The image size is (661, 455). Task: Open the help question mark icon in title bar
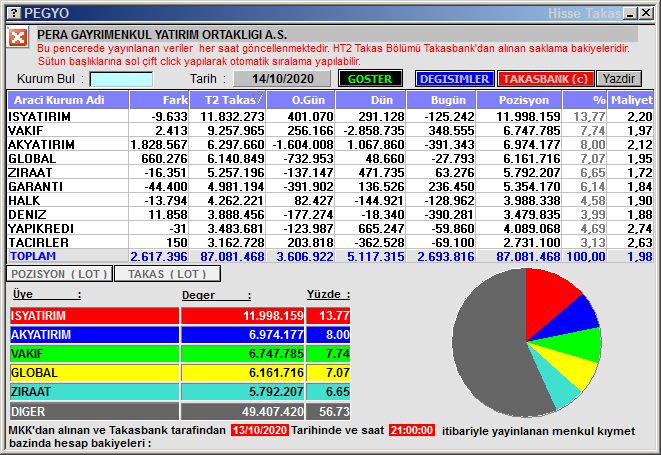[x=14, y=13]
